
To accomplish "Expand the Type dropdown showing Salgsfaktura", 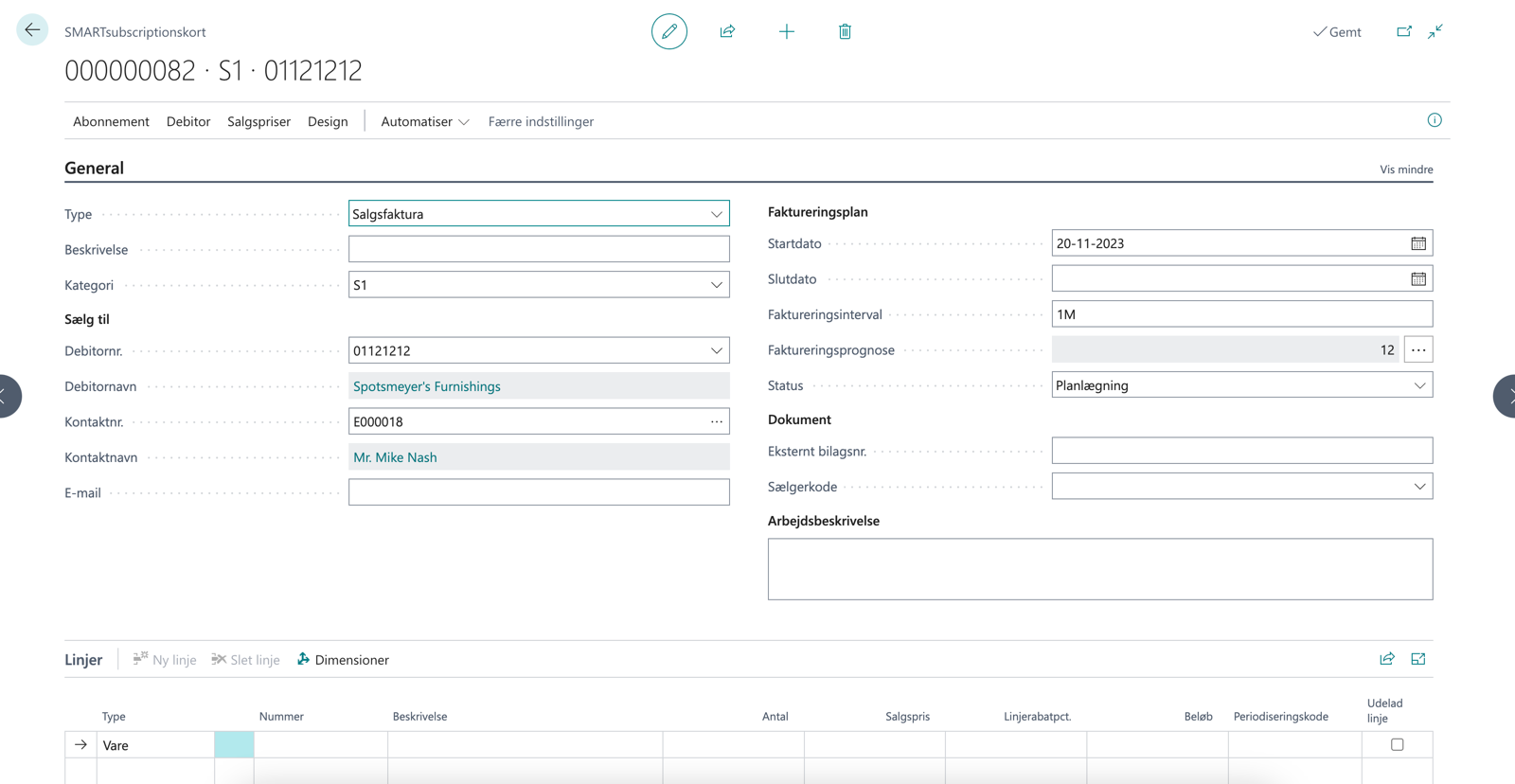I will [x=716, y=214].
